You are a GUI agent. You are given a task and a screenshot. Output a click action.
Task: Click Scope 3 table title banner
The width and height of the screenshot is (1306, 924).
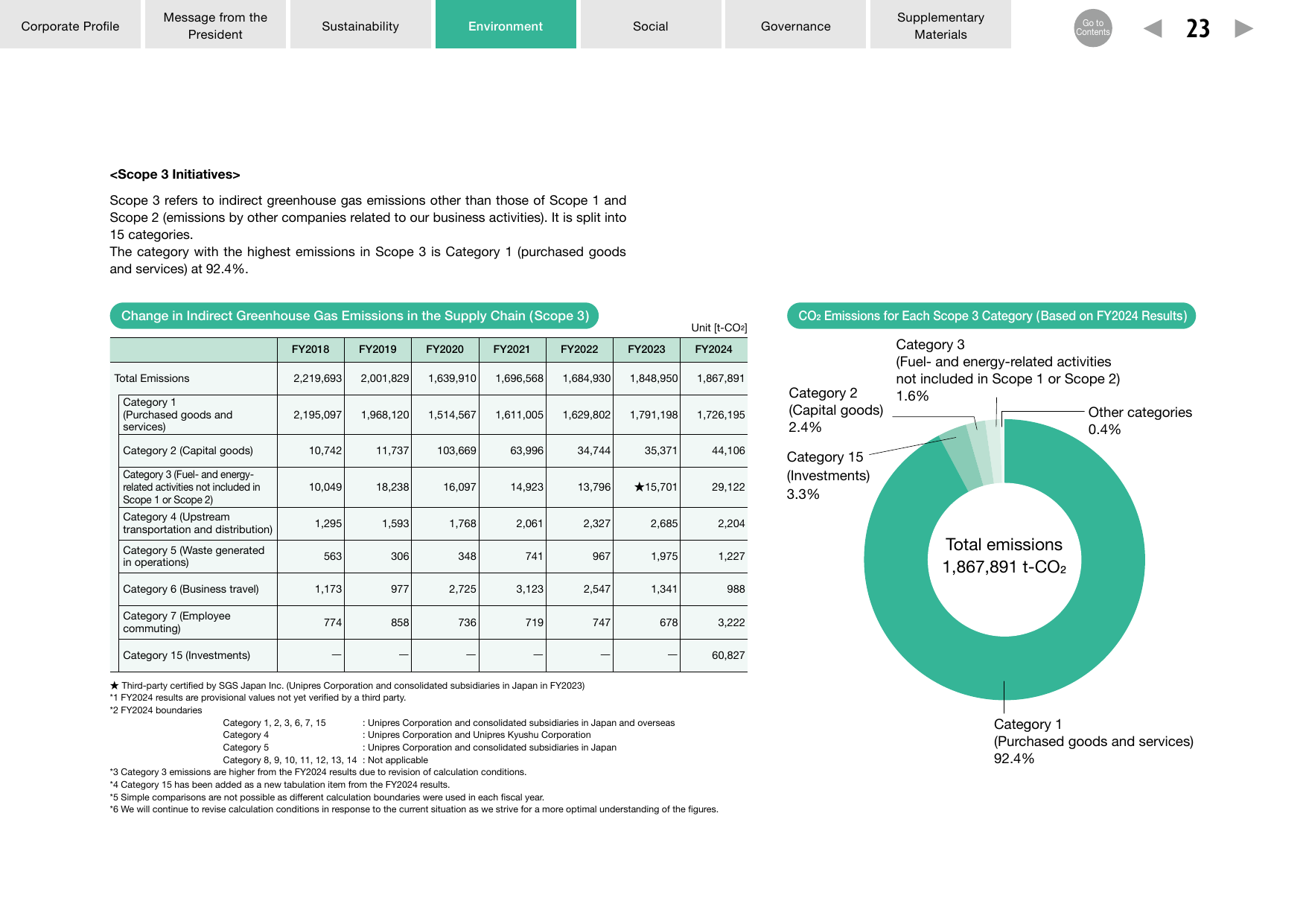click(x=354, y=316)
